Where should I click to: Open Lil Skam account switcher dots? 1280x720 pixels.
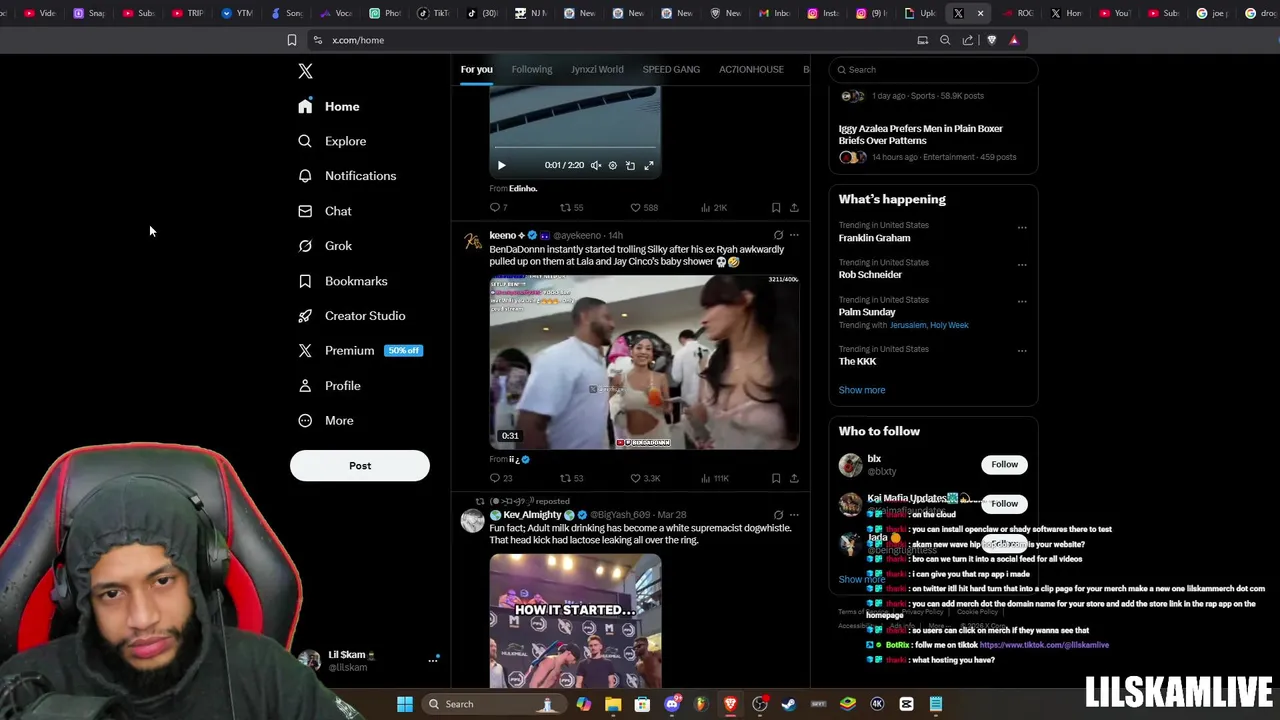point(433,660)
